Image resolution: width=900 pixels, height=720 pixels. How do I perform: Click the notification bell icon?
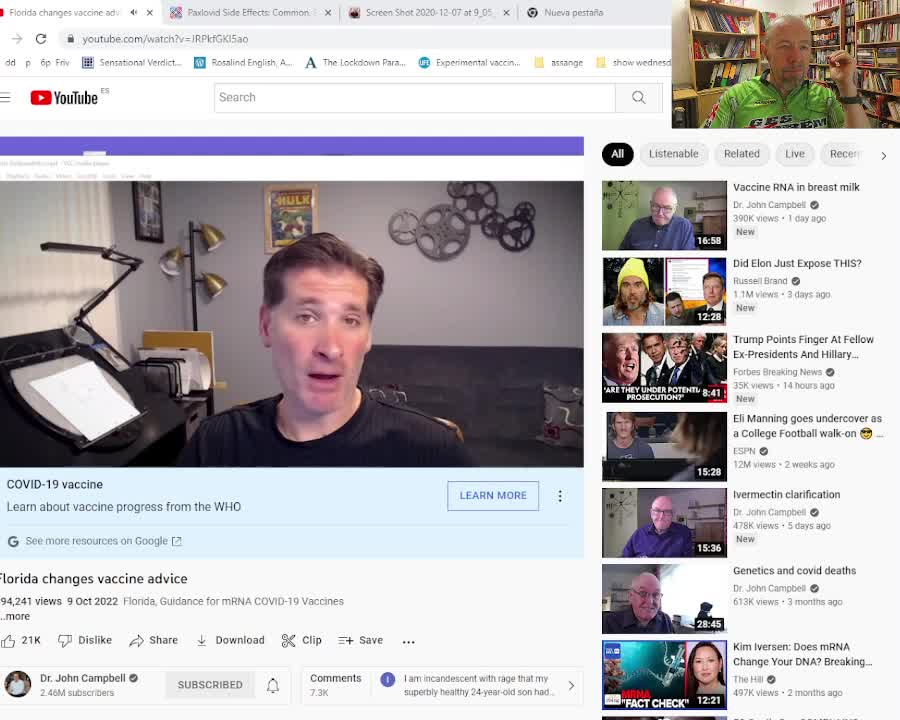point(273,685)
